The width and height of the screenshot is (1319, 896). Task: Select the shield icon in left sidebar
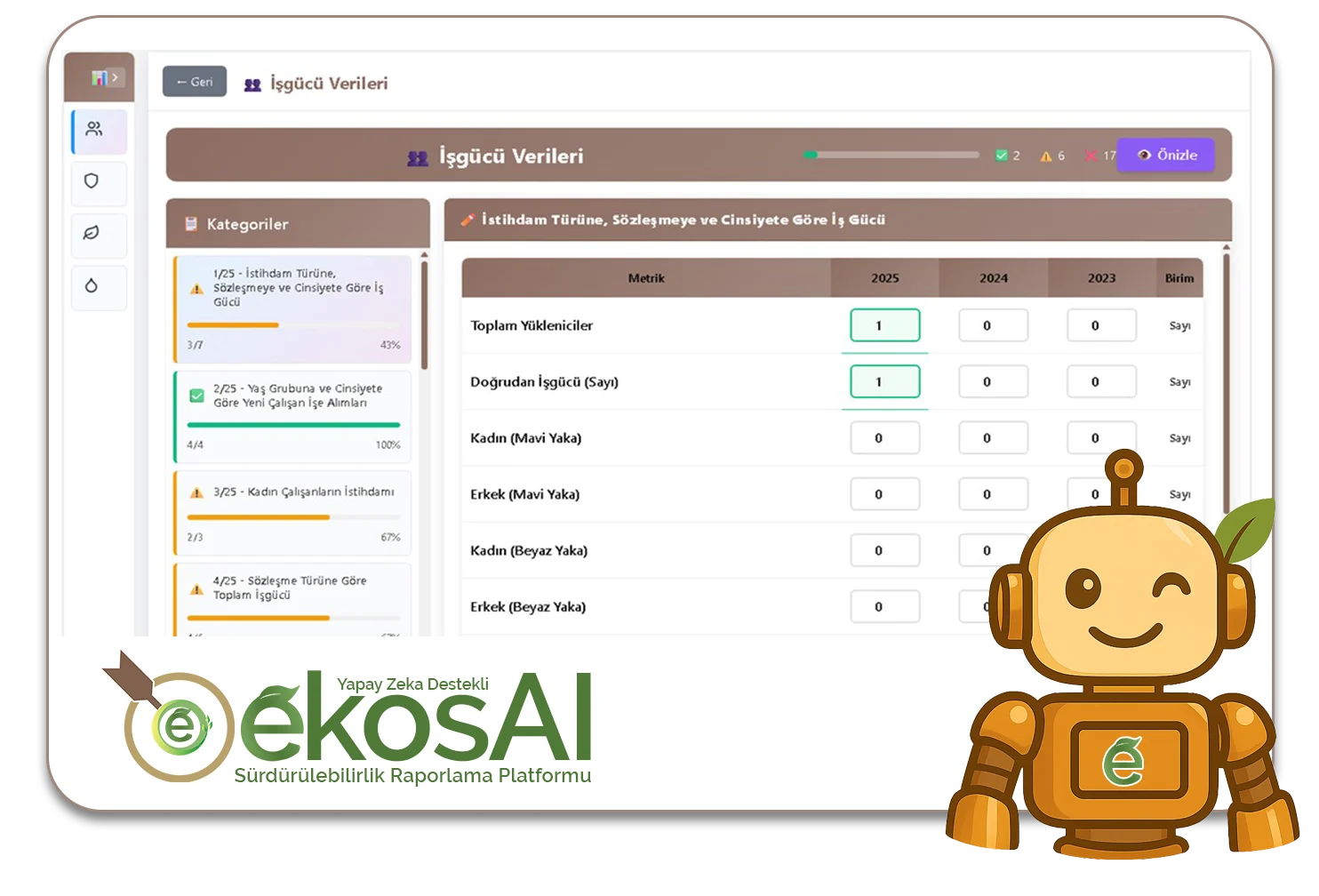click(92, 181)
